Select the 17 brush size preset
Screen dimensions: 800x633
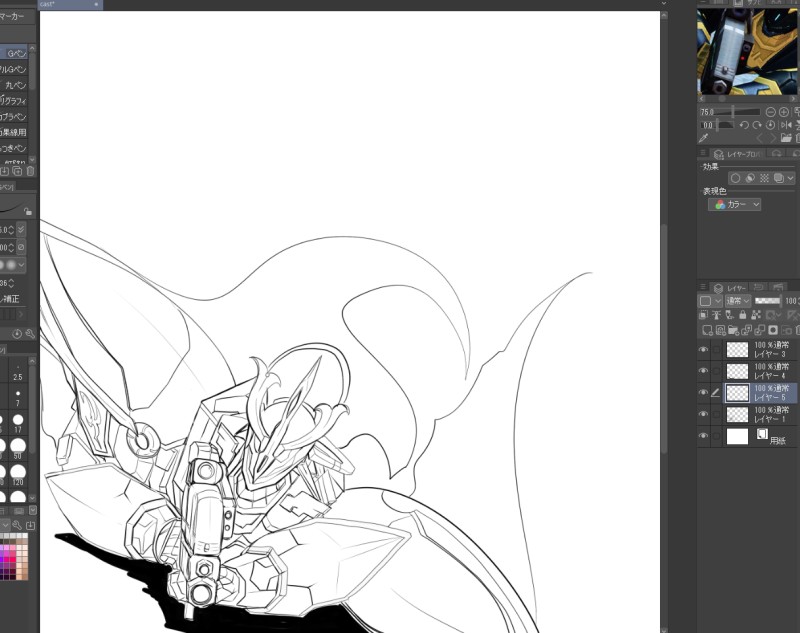(18, 424)
